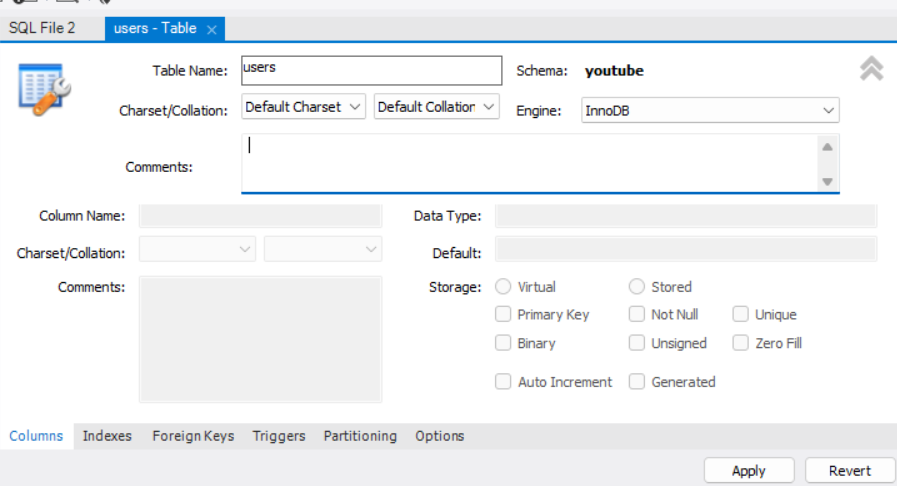897x486 pixels.
Task: Enable the Primary Key checkbox
Action: coord(503,314)
